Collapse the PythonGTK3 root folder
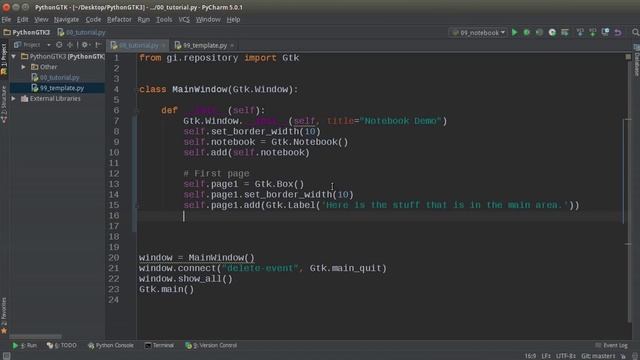This screenshot has height=360, width=640. (14, 56)
